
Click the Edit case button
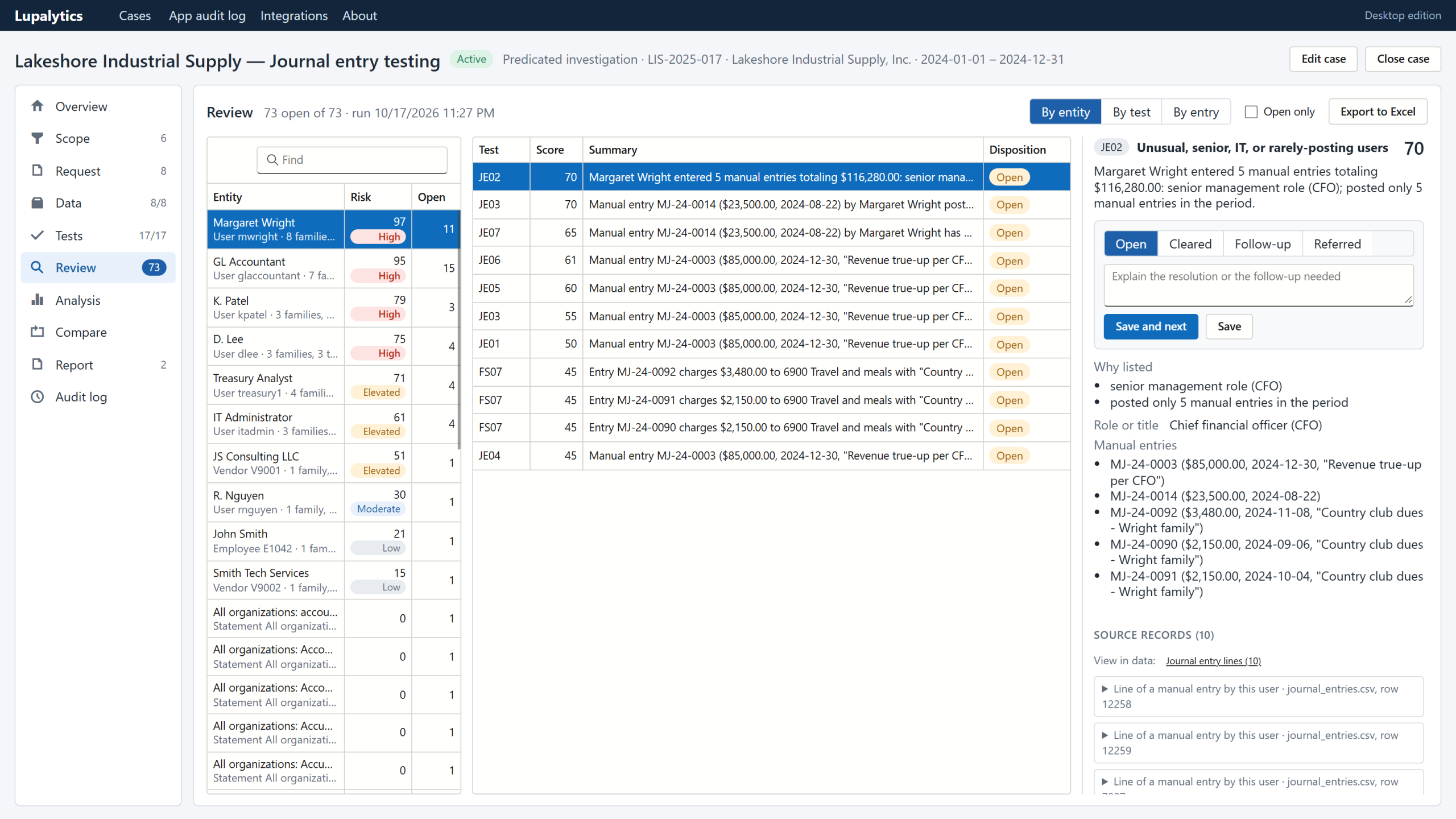point(1323,59)
